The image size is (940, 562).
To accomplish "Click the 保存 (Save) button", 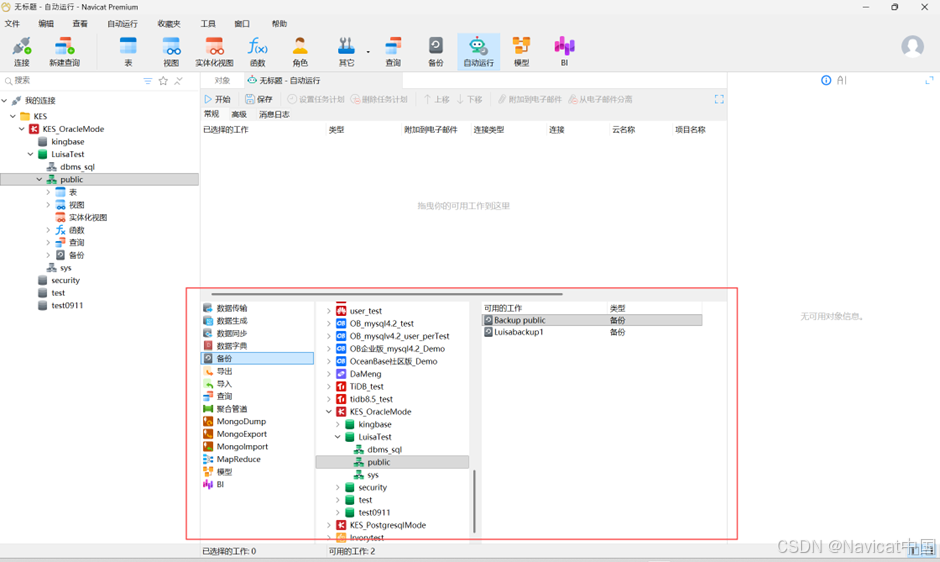I will tap(259, 100).
